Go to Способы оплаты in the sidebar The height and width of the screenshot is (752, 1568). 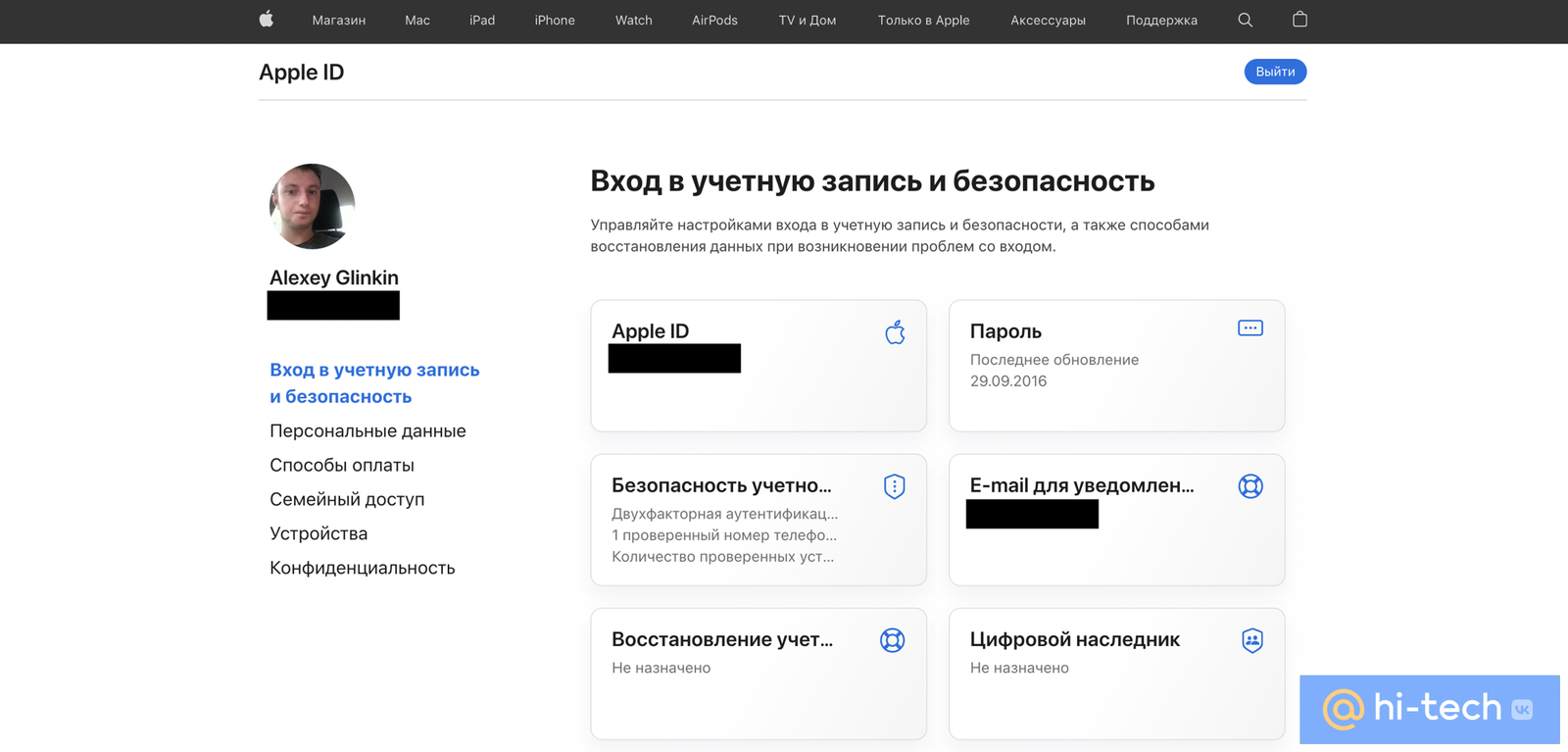tap(342, 466)
